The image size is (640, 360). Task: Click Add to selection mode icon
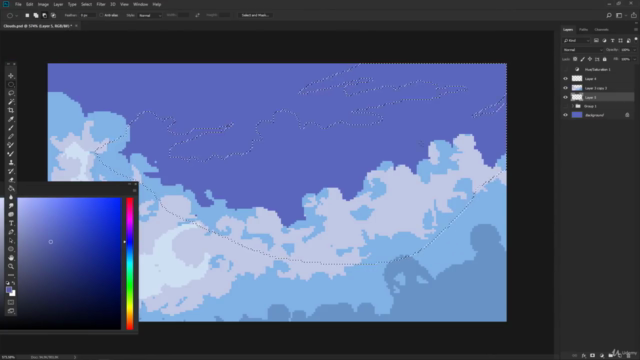[x=36, y=15]
